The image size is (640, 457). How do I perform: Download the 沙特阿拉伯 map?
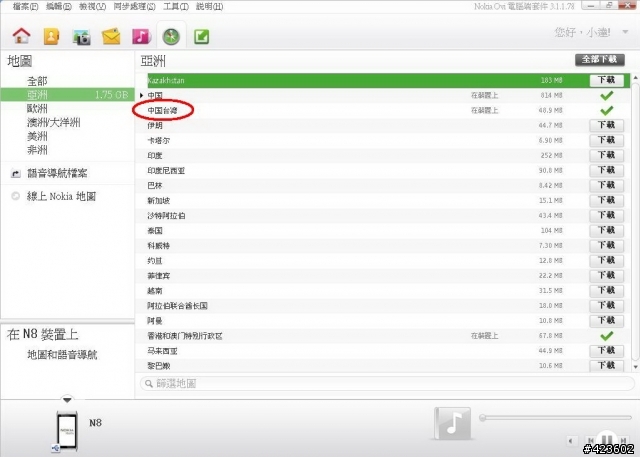pyautogui.click(x=607, y=215)
